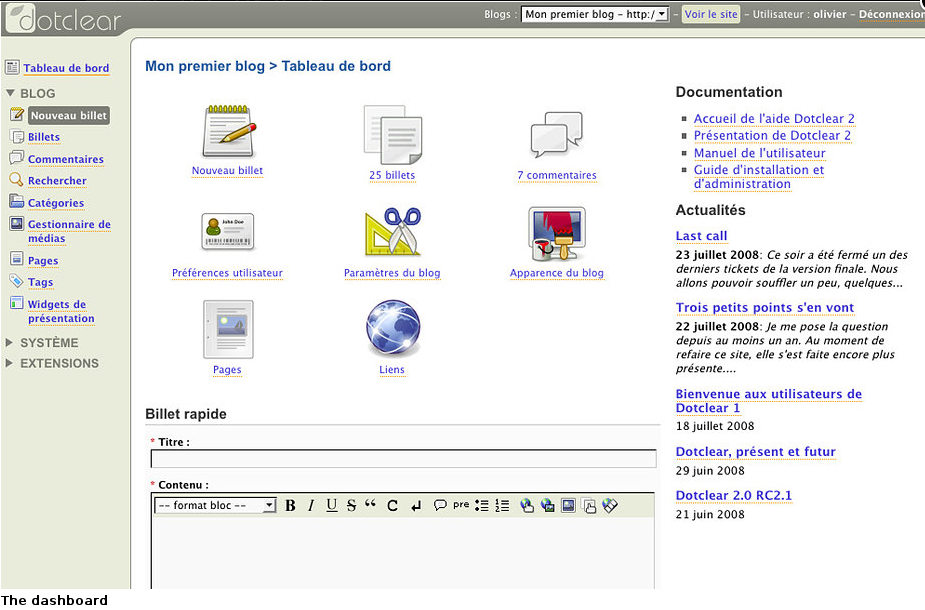
Task: Open the 25 billets documents icon
Action: tap(392, 134)
